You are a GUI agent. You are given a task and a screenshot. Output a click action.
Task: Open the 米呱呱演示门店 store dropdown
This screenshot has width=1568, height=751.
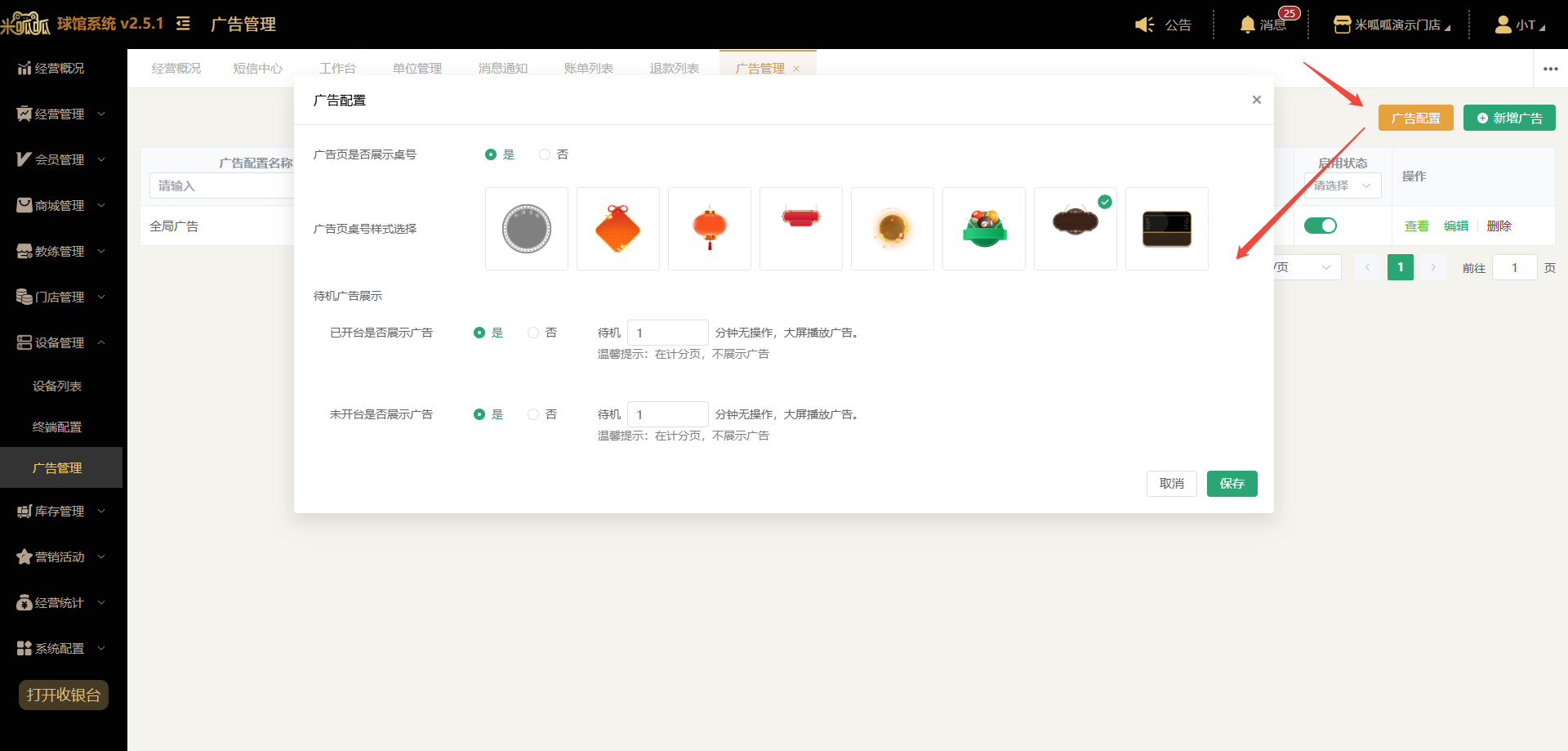pos(1392,25)
